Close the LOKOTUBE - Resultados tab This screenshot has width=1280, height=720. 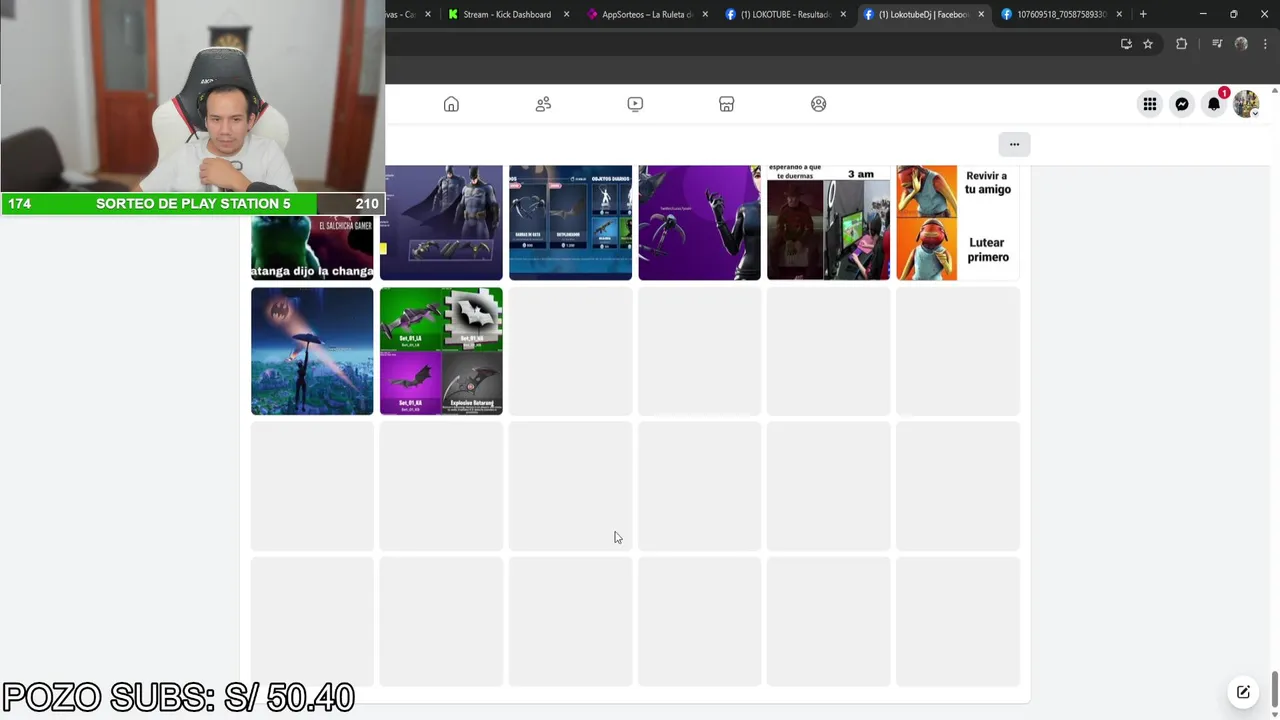pos(843,14)
